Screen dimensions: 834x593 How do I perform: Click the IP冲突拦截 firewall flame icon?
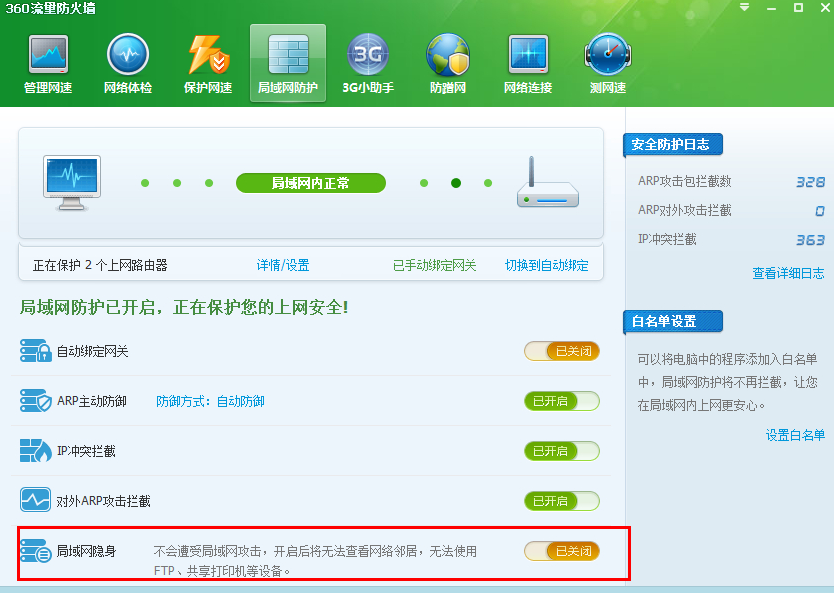click(x=36, y=450)
